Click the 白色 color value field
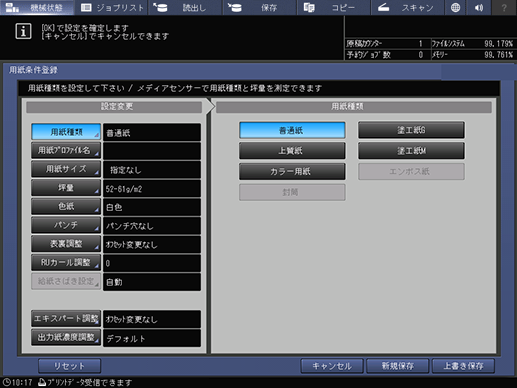Image resolution: width=517 pixels, height=388 pixels. 152,207
